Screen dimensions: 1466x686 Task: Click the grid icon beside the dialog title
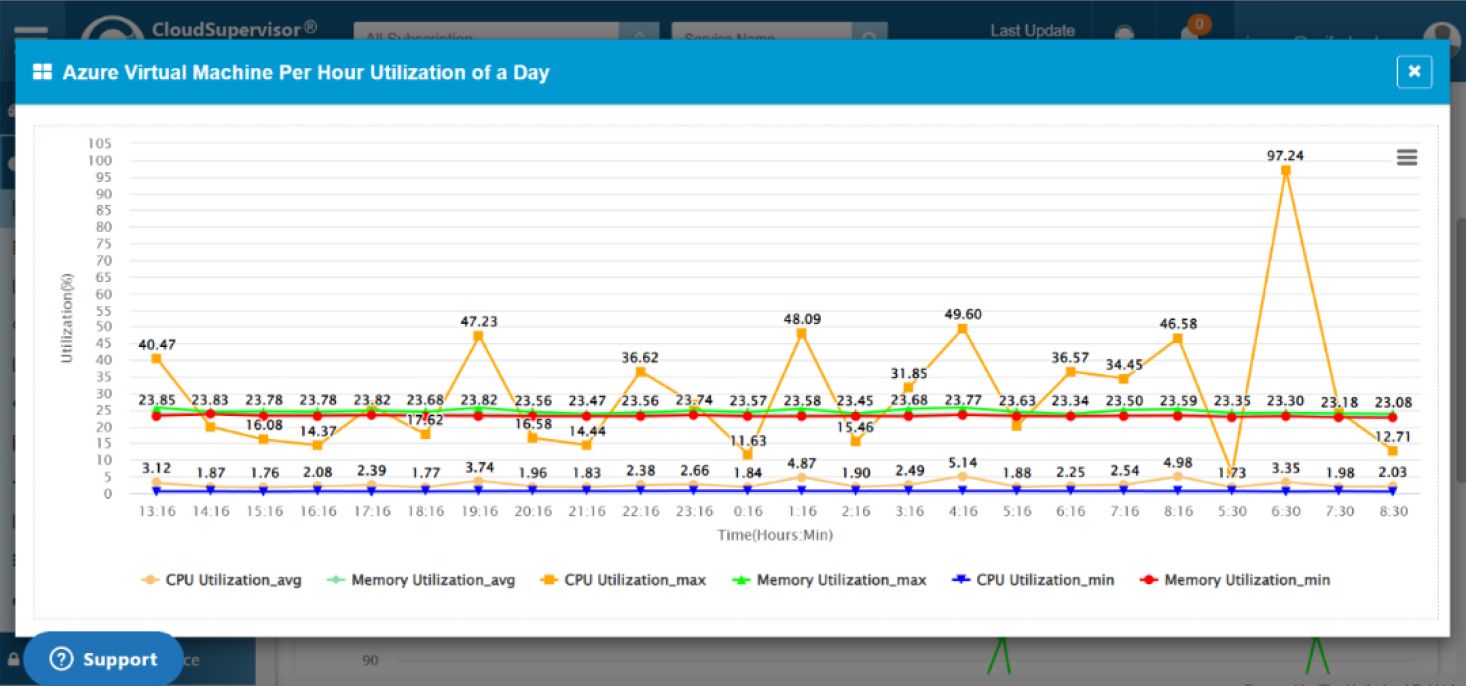coord(42,72)
